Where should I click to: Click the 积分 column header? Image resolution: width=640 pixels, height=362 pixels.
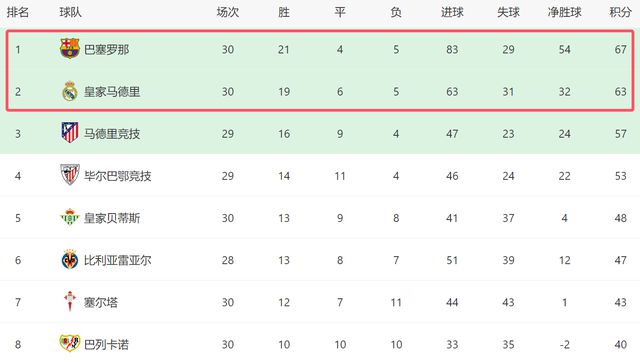coord(620,12)
